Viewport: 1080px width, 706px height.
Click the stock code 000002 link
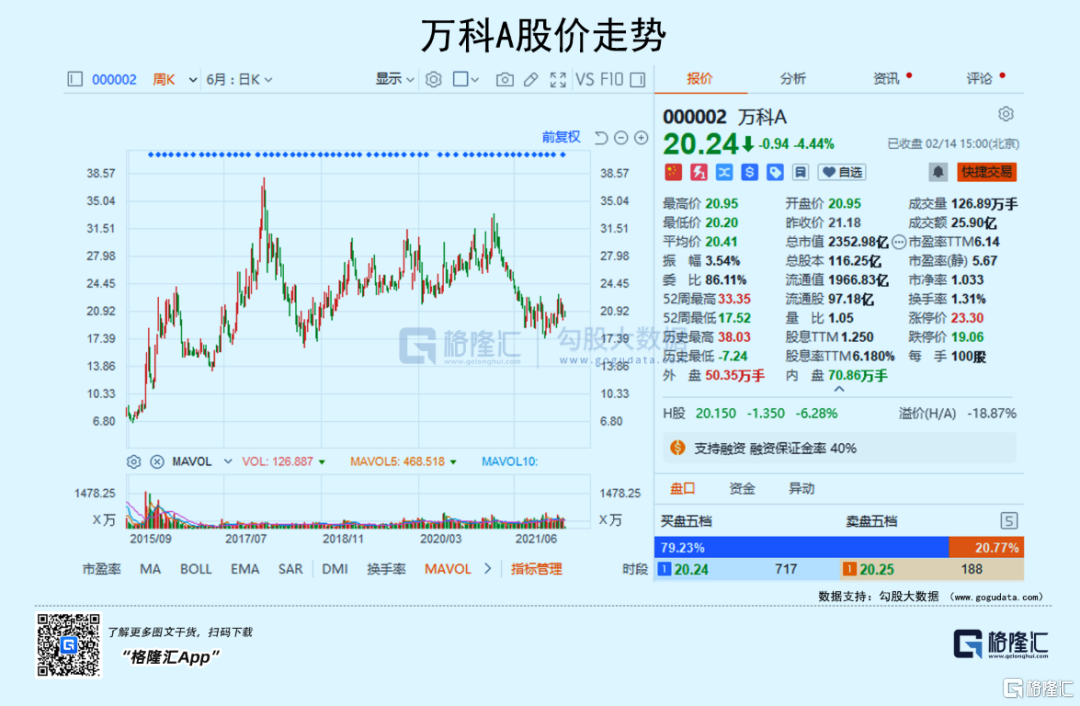tap(114, 80)
